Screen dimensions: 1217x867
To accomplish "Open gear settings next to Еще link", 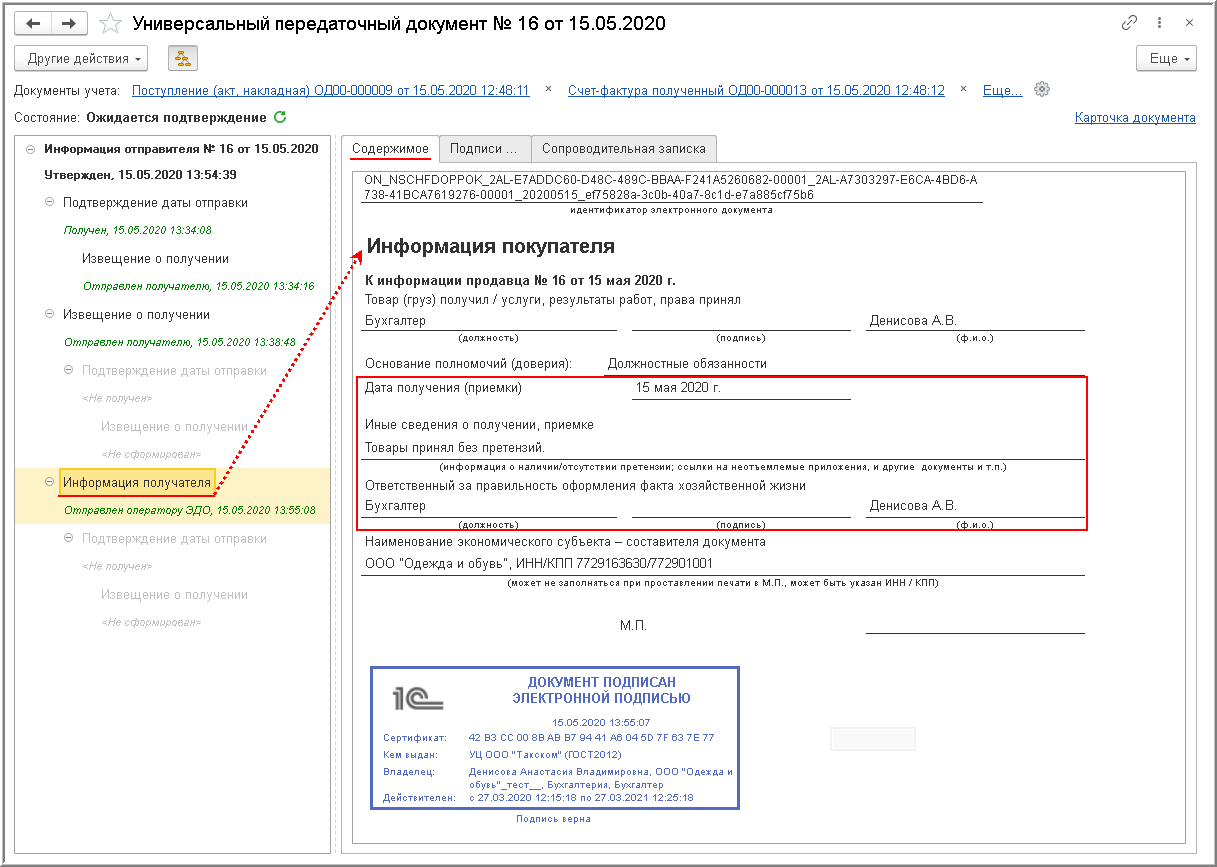I will (x=1042, y=89).
